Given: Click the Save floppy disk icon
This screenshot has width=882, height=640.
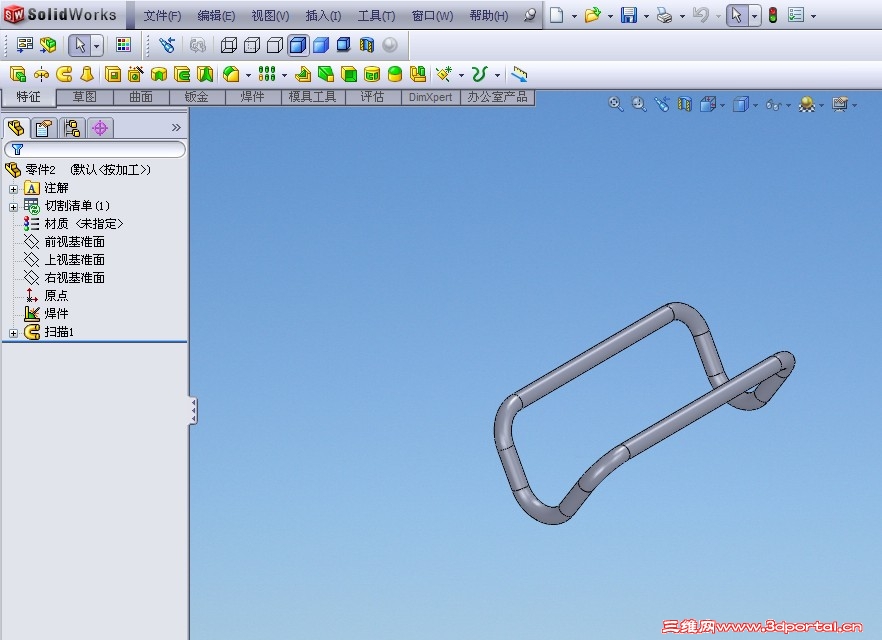Looking at the screenshot, I should pos(629,15).
